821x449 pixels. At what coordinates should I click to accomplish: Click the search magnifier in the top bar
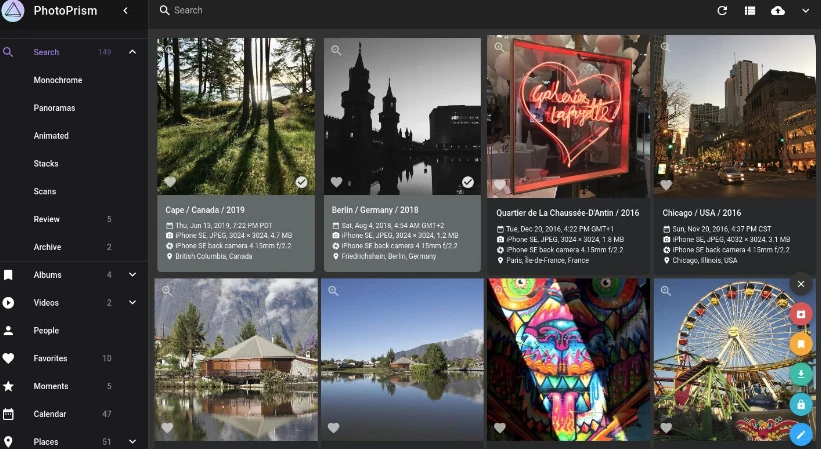(164, 10)
